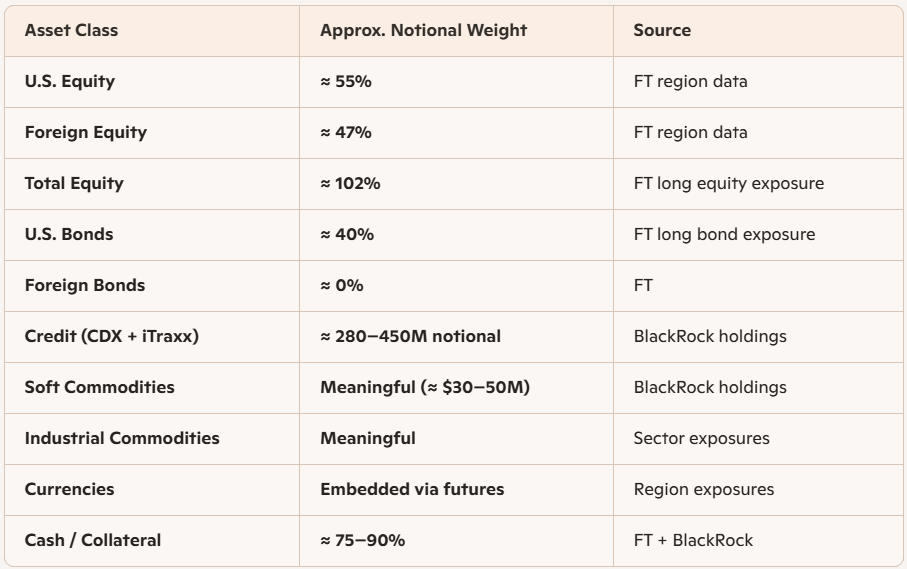
Task: Select the U.S. Bonds row label
Action: [69, 234]
